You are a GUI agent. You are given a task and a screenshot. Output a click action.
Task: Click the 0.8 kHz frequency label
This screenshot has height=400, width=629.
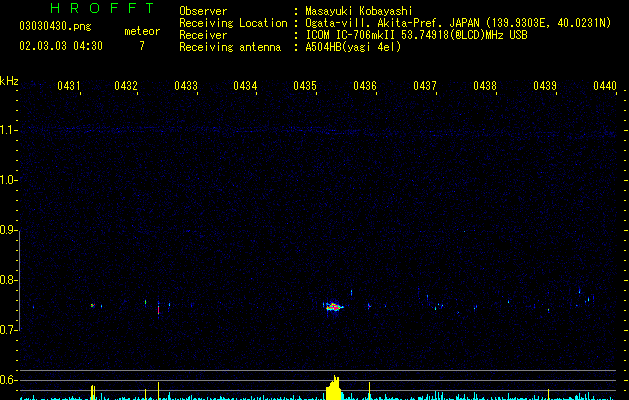[9, 280]
